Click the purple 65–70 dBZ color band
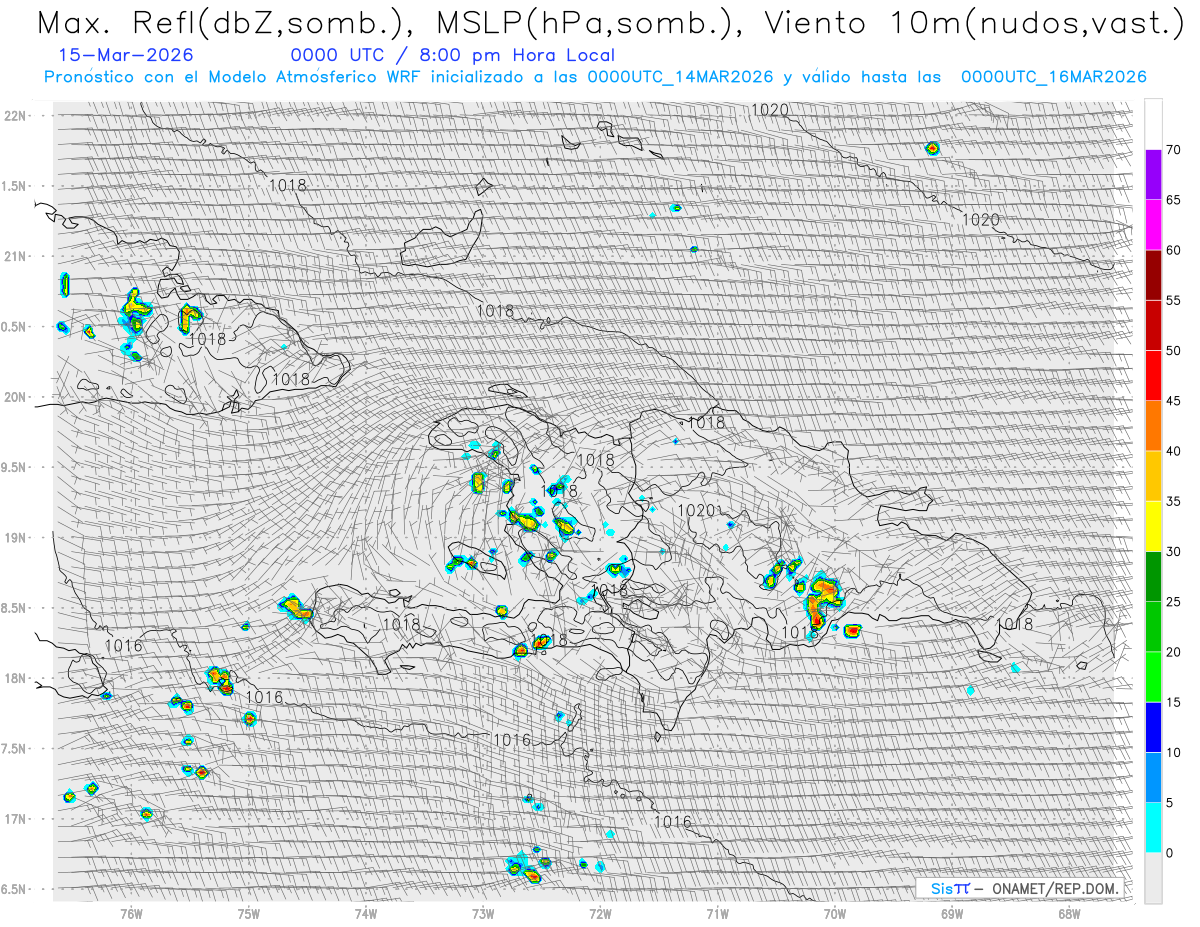This screenshot has height=927, width=1200. [1153, 175]
